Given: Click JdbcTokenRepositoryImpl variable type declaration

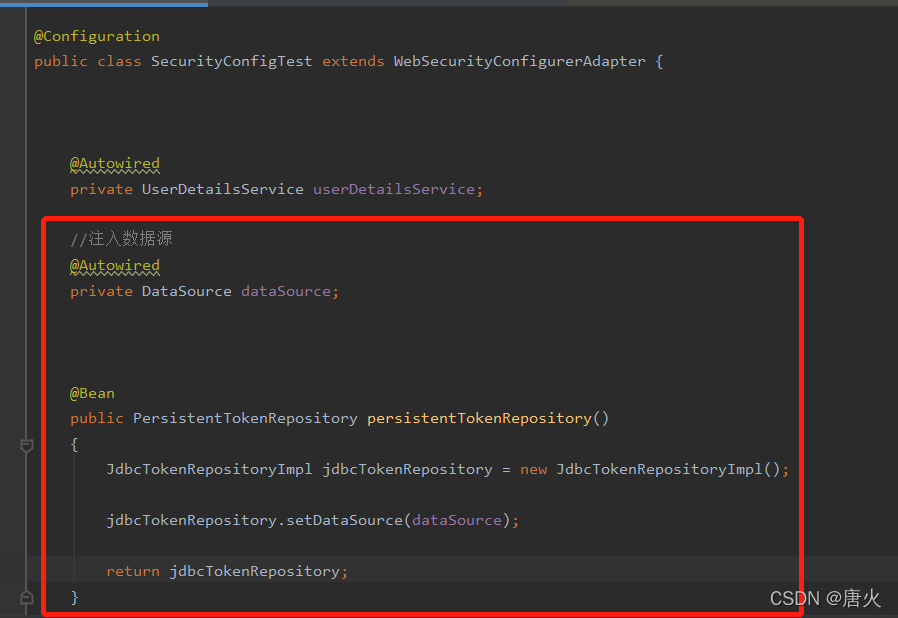Looking at the screenshot, I should tap(209, 470).
